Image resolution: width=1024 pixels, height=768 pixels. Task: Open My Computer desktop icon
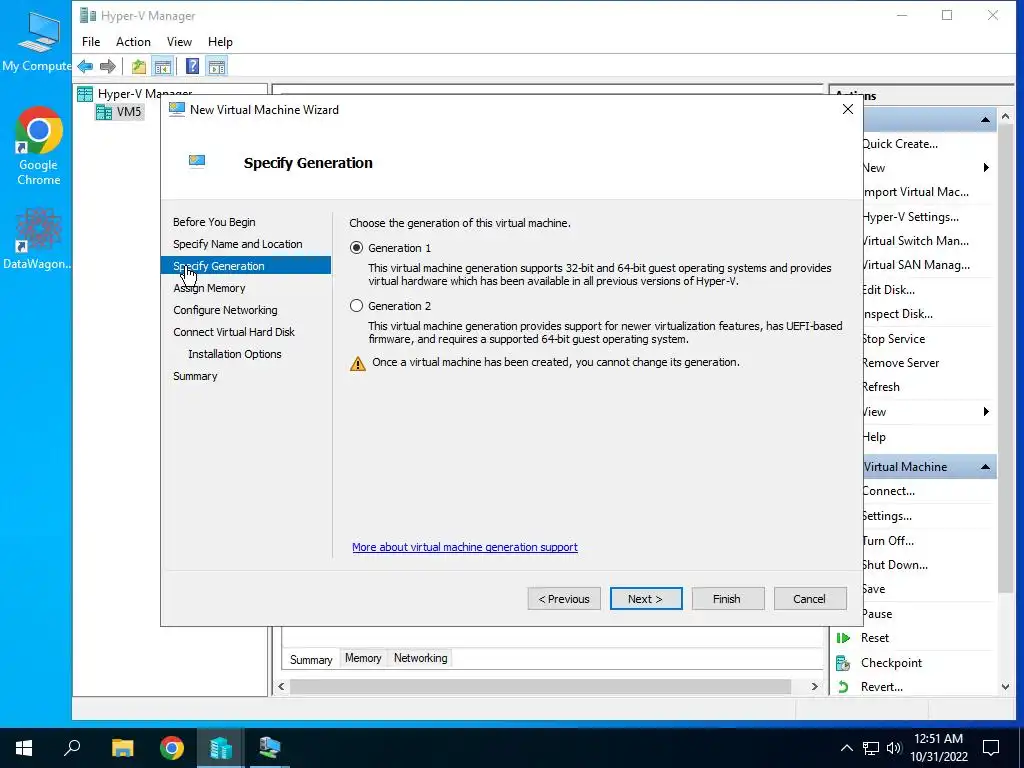tap(37, 40)
